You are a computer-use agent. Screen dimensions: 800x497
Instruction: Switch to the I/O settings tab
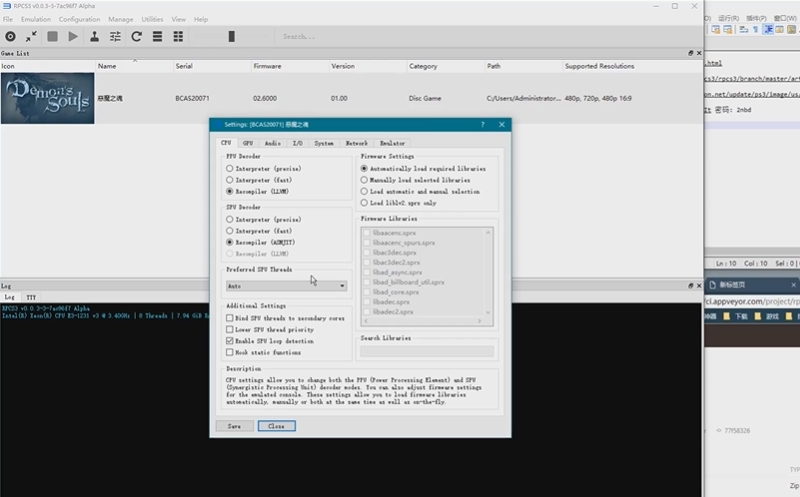(x=297, y=143)
